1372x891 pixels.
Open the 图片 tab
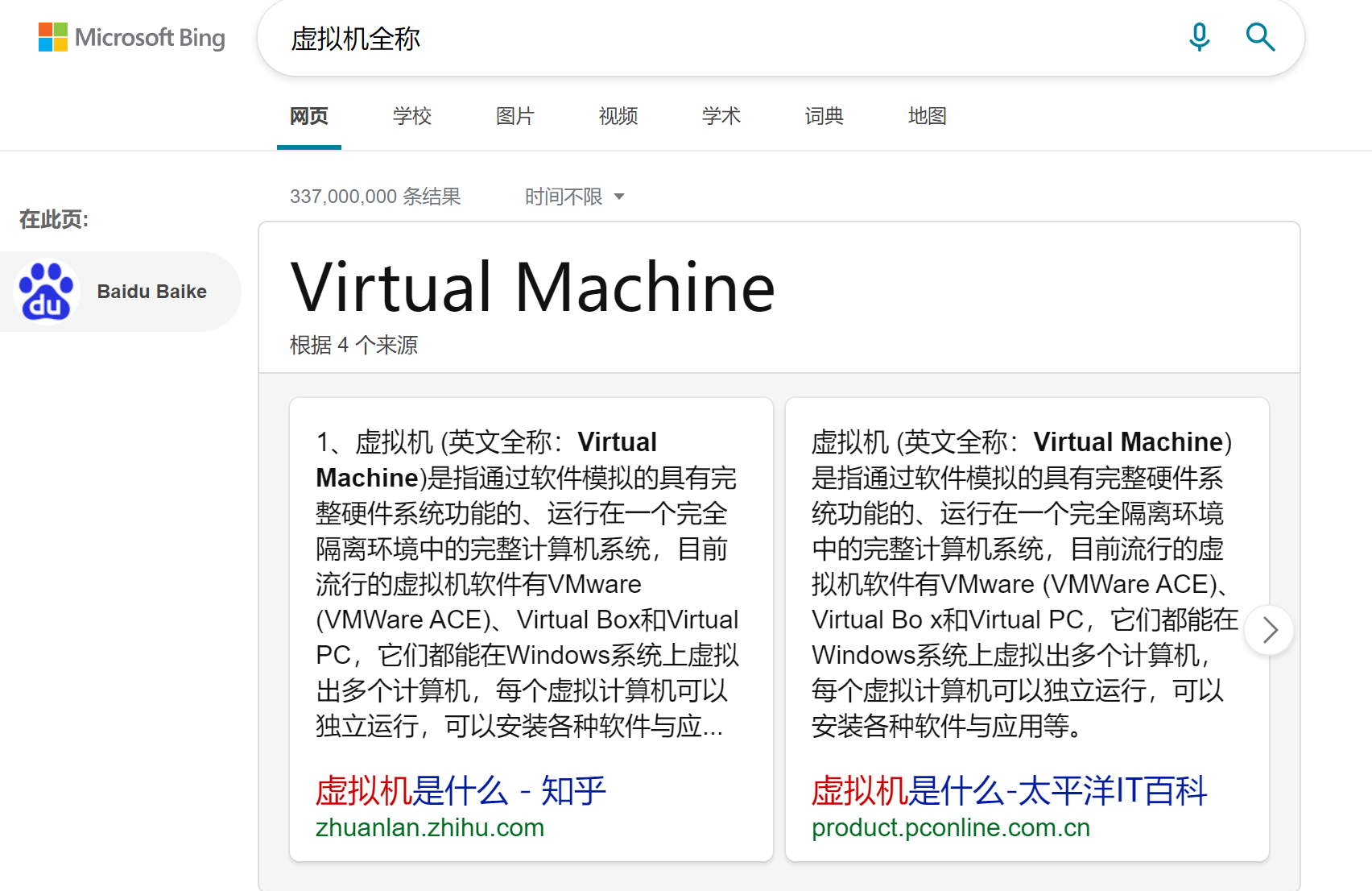(515, 116)
